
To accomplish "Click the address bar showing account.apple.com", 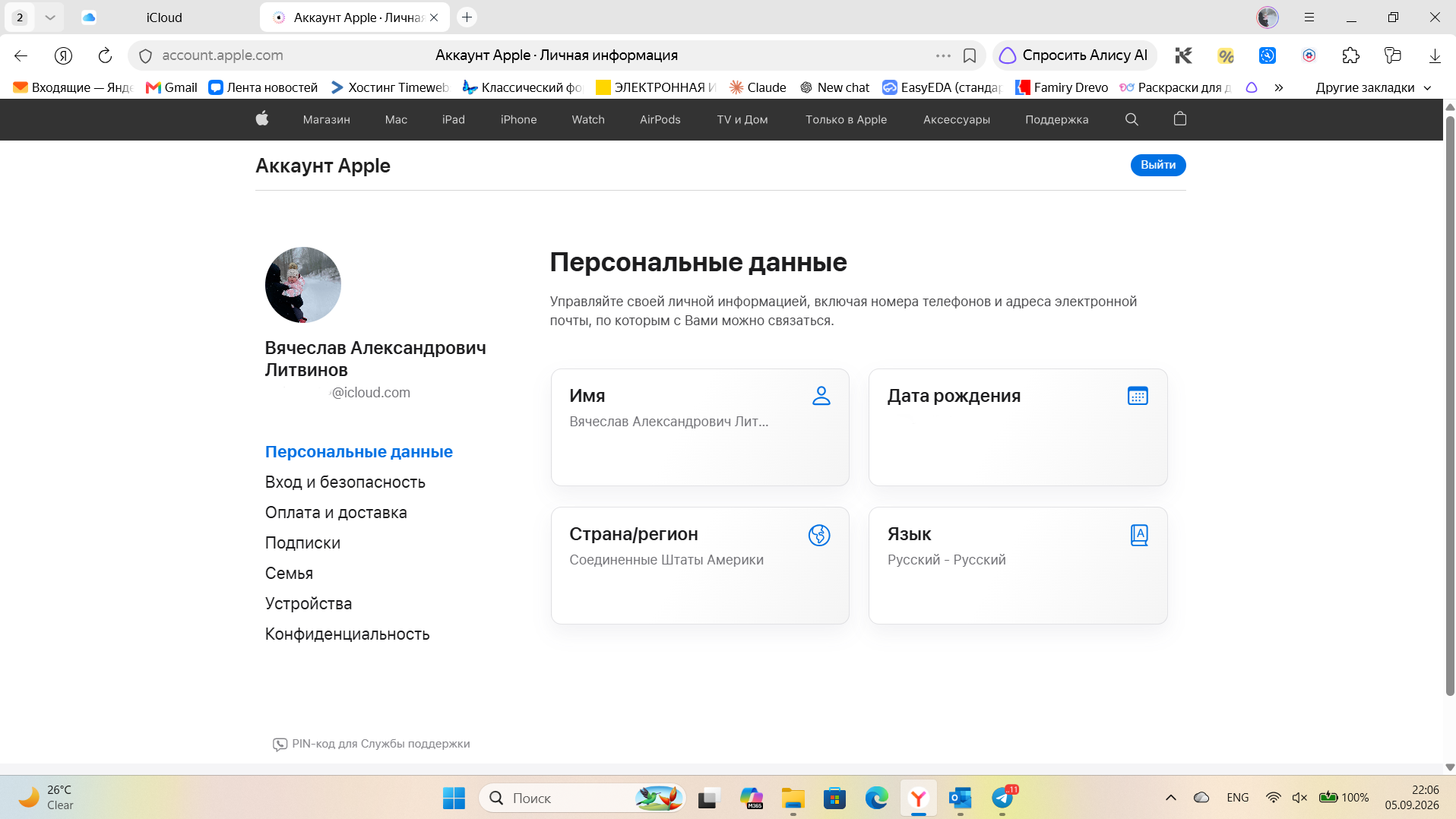I will click(x=223, y=55).
